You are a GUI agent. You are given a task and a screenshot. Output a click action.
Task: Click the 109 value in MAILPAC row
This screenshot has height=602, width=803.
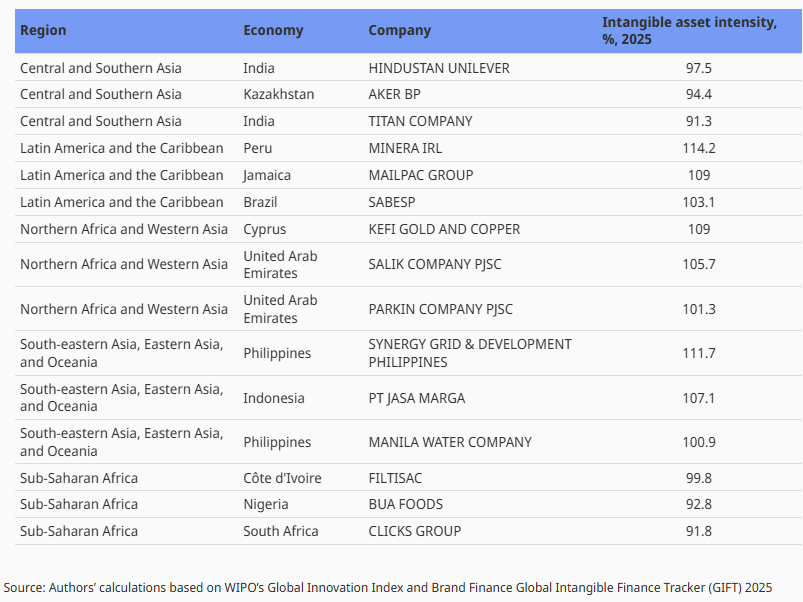coord(699,175)
